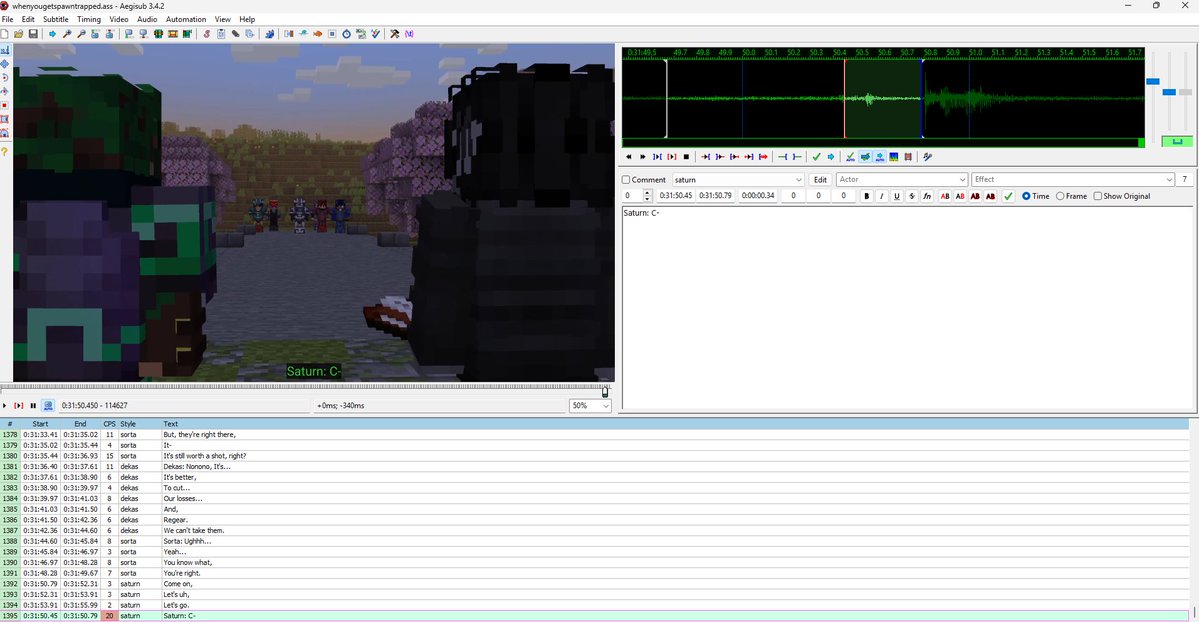This screenshot has height=622, width=1199.
Task: Open the Subtitle menu
Action: (x=55, y=19)
